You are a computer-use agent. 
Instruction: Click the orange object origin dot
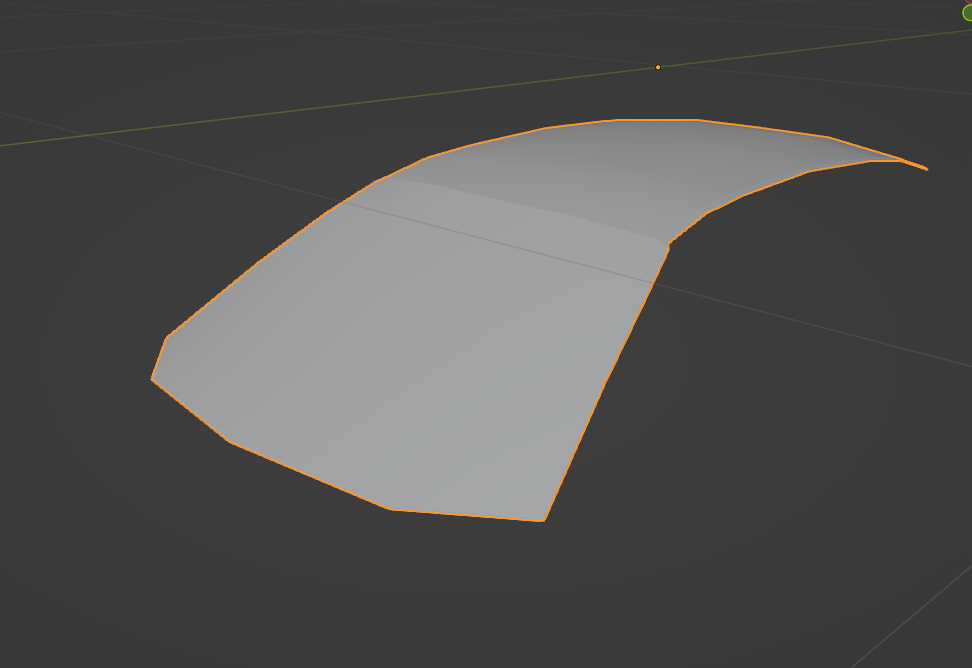click(x=658, y=67)
